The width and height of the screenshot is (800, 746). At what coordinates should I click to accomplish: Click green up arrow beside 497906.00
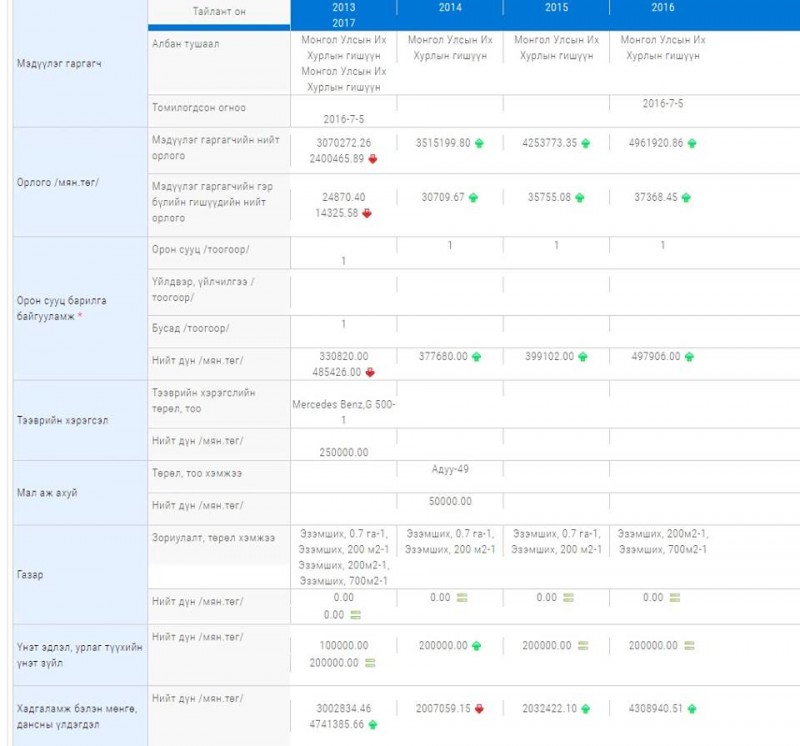(x=689, y=357)
